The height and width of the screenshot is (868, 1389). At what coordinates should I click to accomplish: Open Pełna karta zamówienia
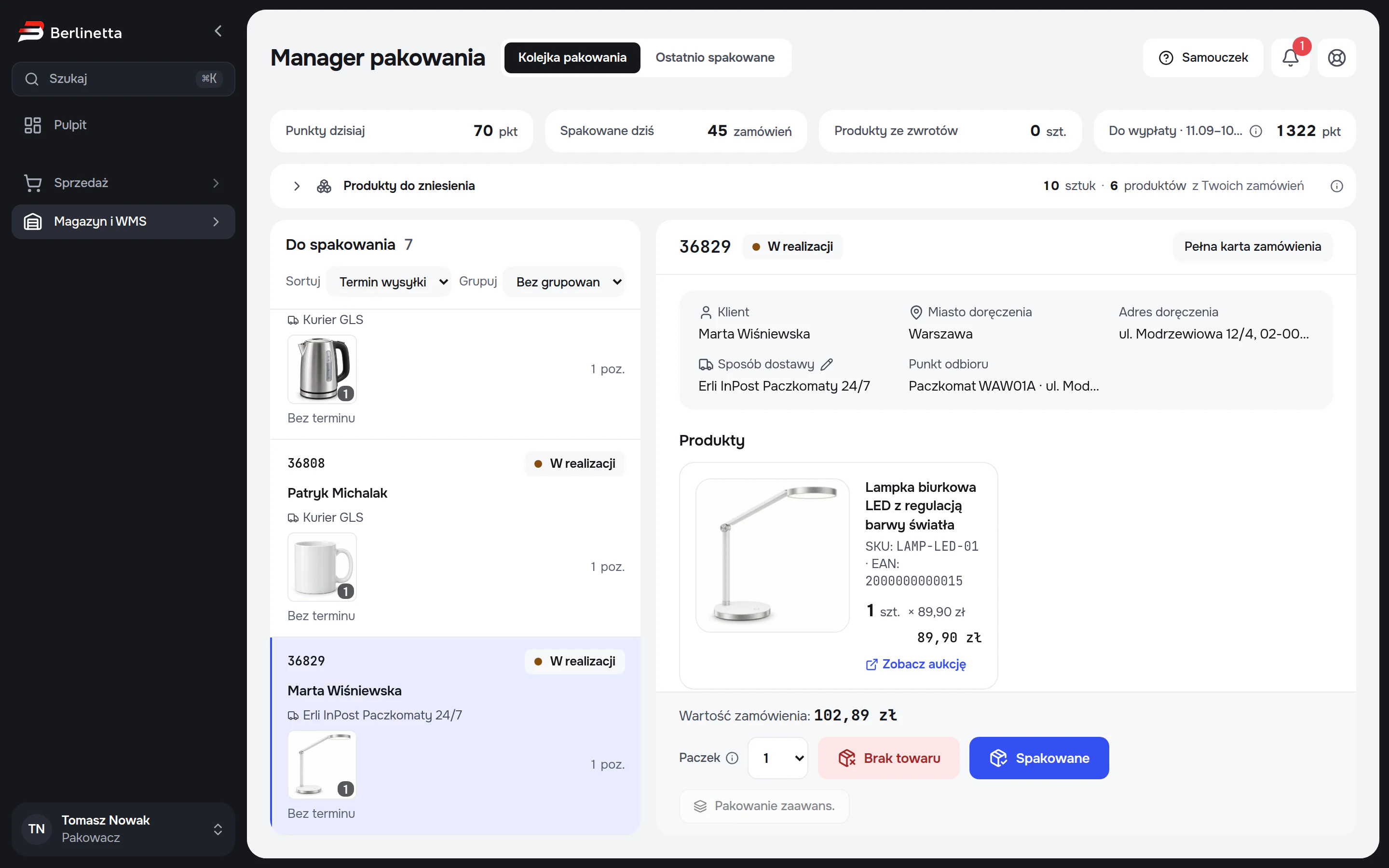click(1253, 247)
